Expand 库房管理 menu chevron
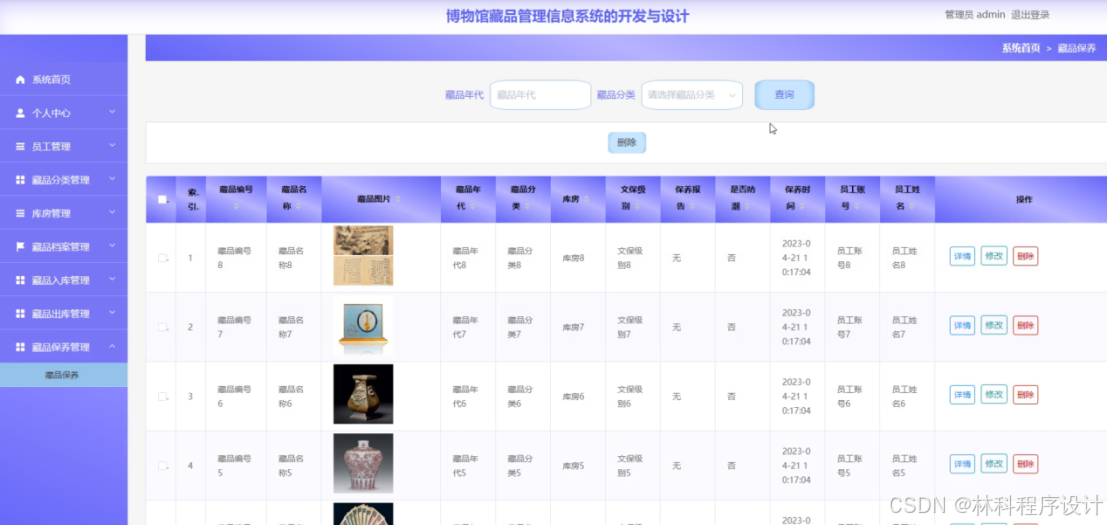 coord(112,212)
